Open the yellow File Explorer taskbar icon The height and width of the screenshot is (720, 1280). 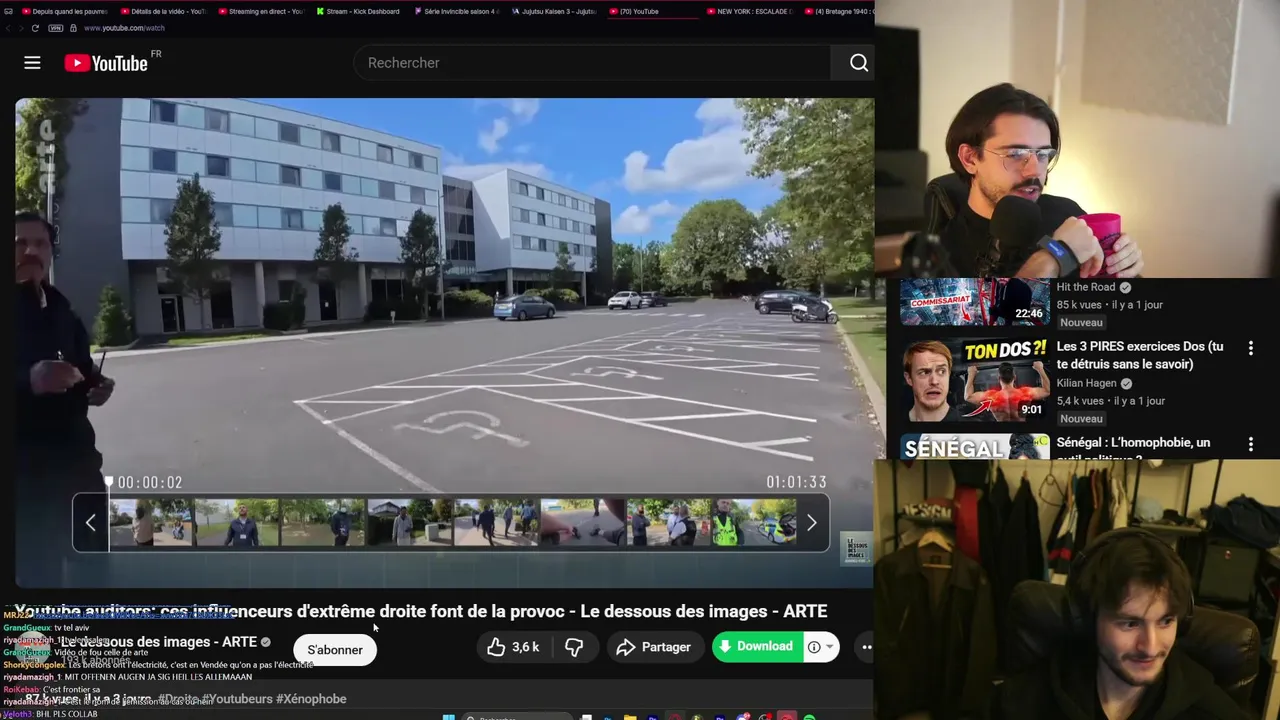[630, 717]
